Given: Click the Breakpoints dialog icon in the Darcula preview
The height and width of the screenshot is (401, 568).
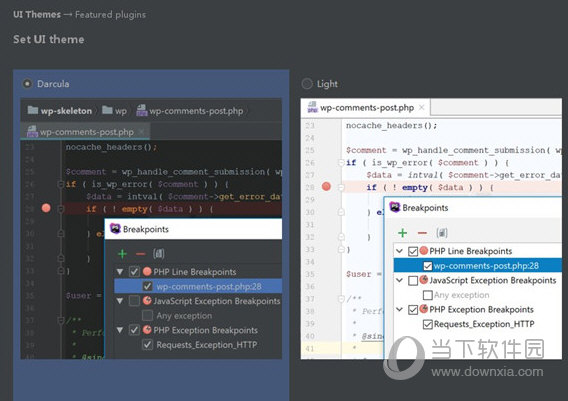Looking at the screenshot, I should coord(115,229).
